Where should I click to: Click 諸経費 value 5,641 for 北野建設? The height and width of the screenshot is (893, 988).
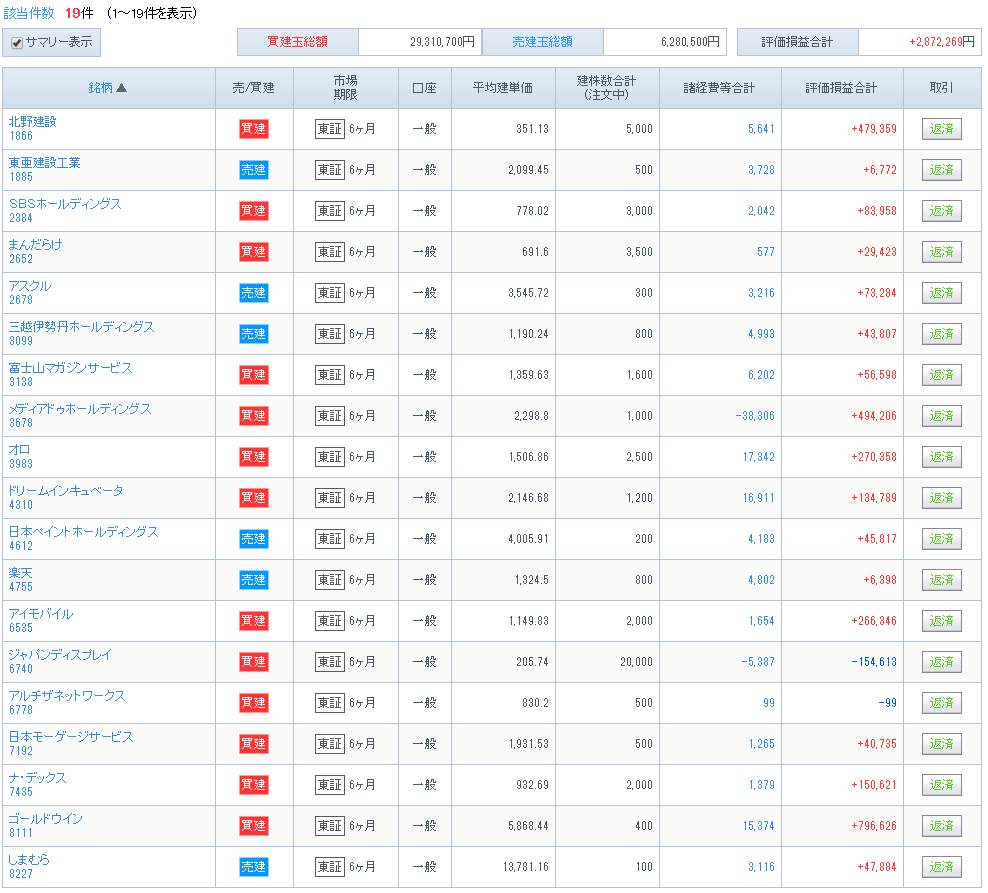pos(761,129)
